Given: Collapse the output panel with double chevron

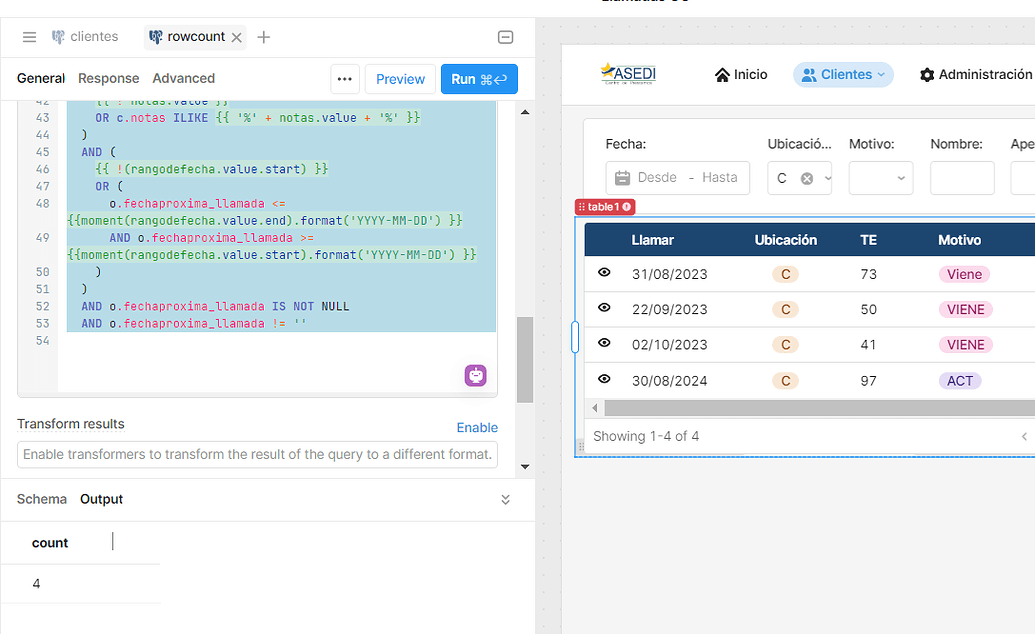Looking at the screenshot, I should pos(506,499).
